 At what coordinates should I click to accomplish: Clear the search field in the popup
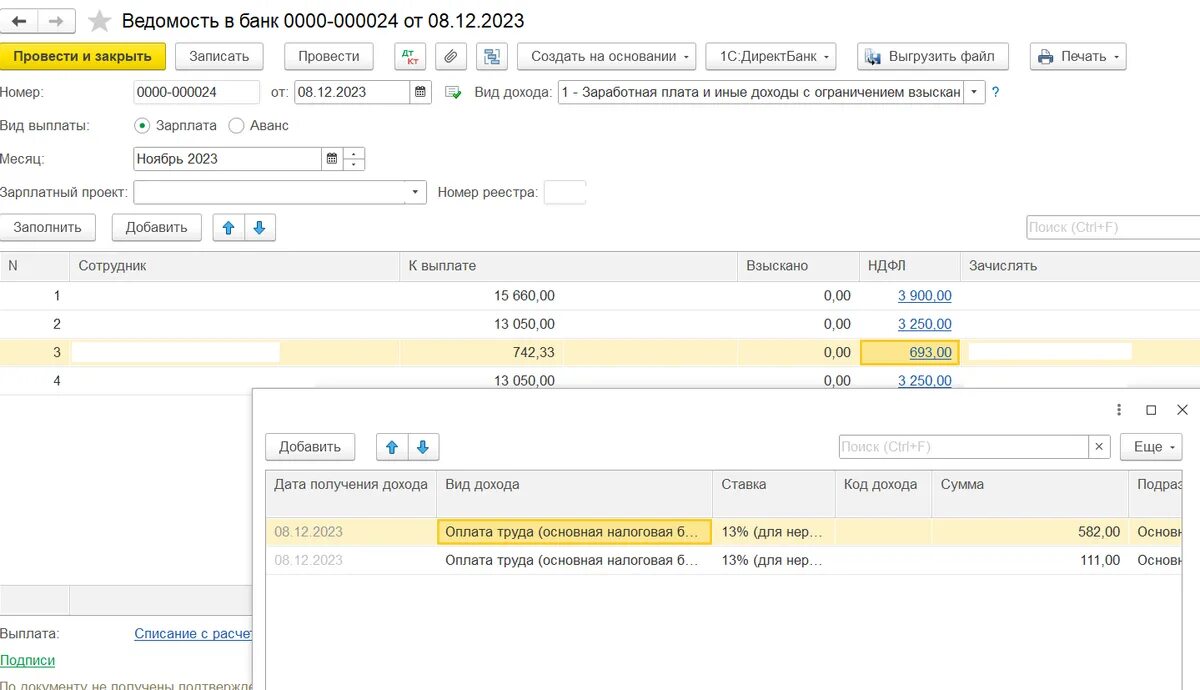pos(1100,447)
